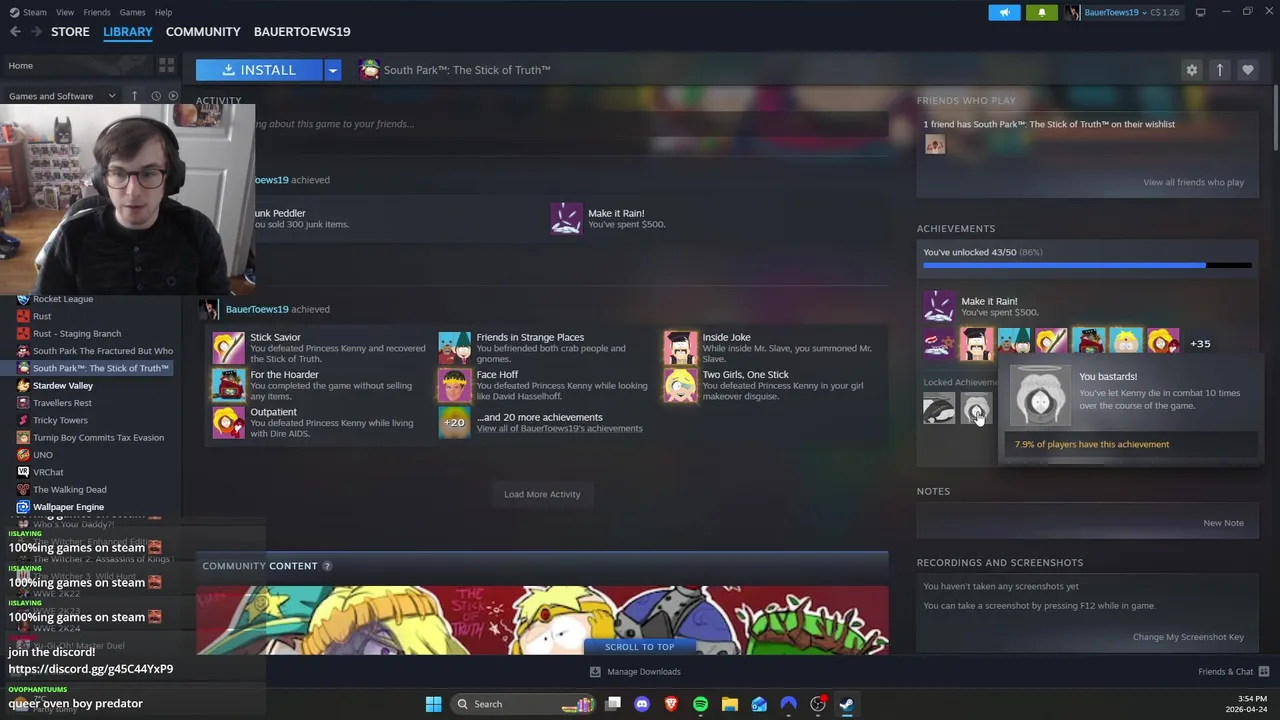
Task: Open Spotify from the taskbar
Action: coord(700,704)
